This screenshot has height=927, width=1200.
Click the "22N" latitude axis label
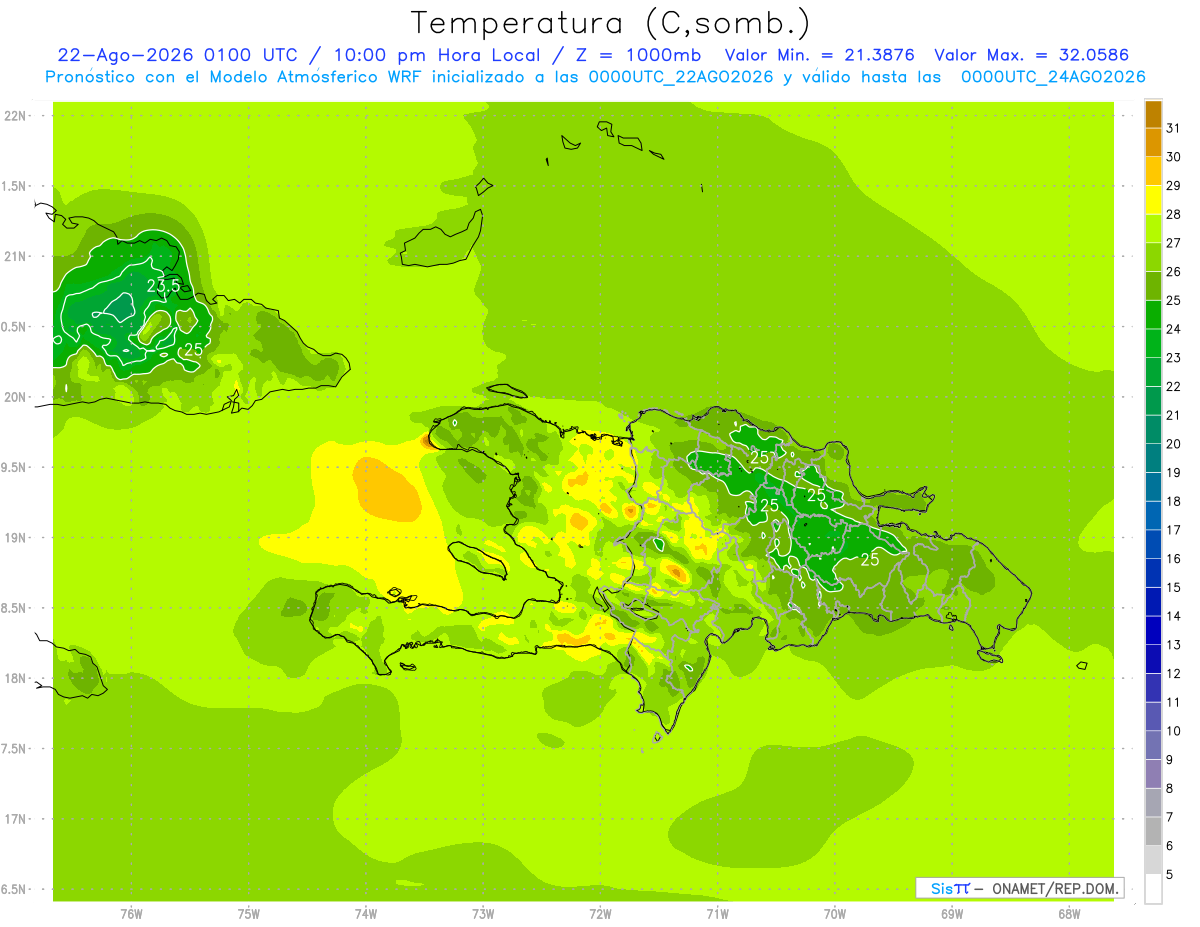click(x=14, y=116)
